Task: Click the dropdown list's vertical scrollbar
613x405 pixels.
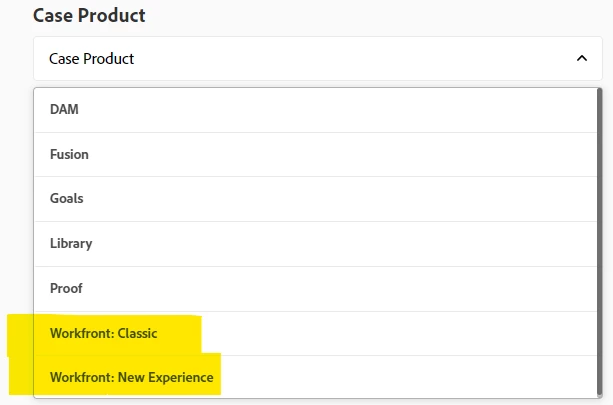Action: pos(599,242)
